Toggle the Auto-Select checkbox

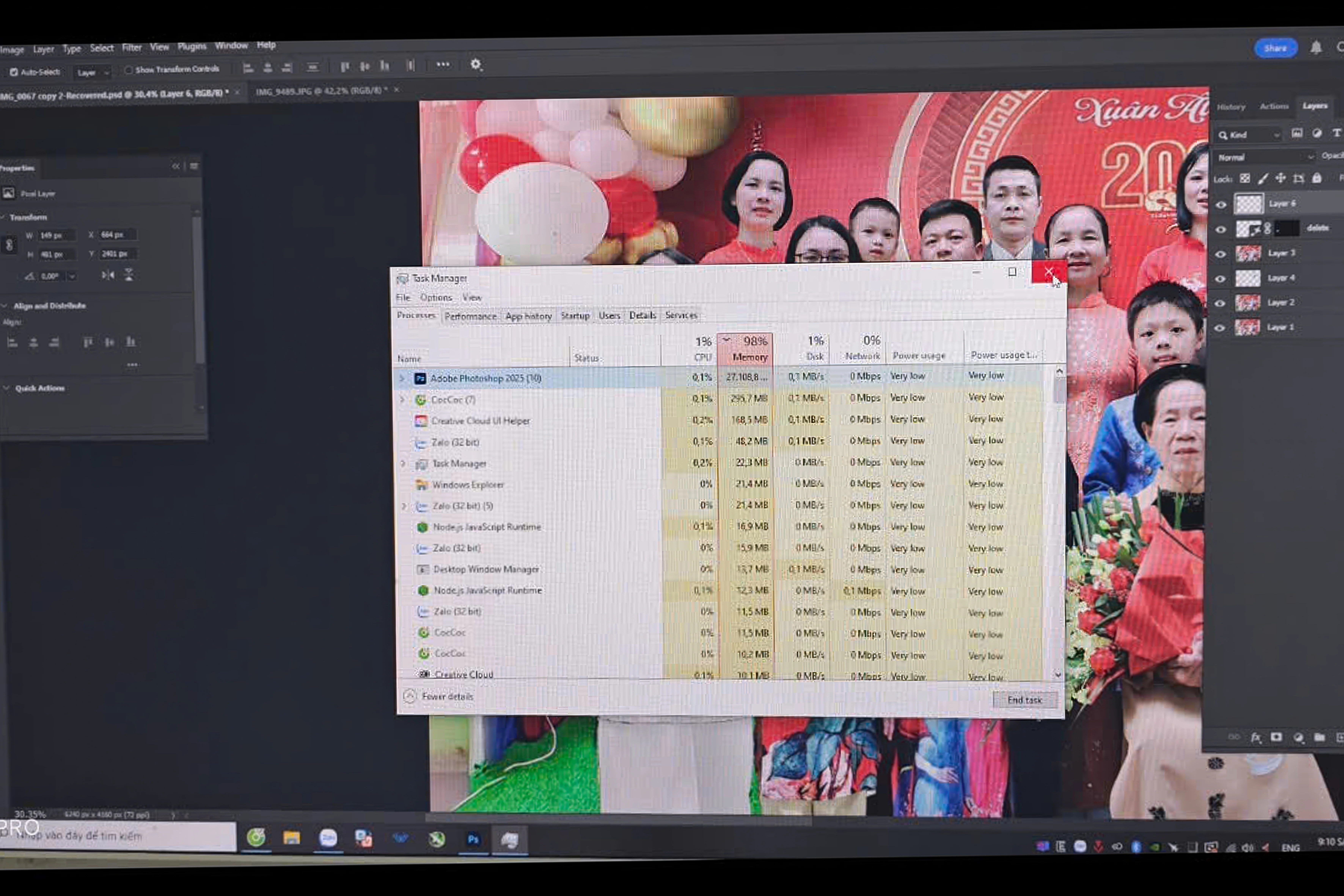coord(14,72)
